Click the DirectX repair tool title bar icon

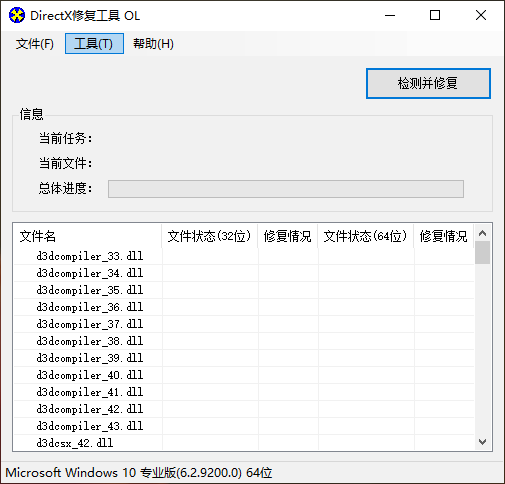click(17, 15)
